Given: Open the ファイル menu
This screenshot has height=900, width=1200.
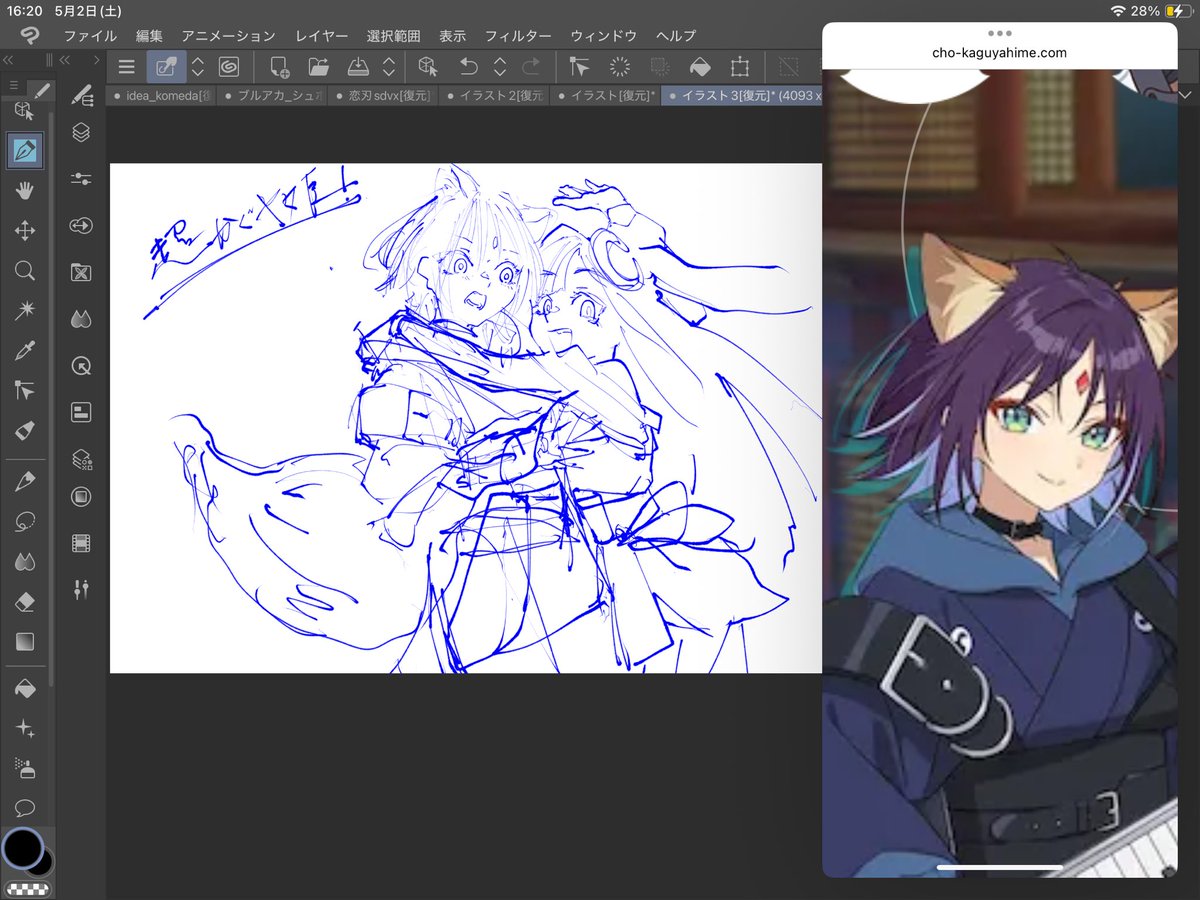Looking at the screenshot, I should coord(90,35).
